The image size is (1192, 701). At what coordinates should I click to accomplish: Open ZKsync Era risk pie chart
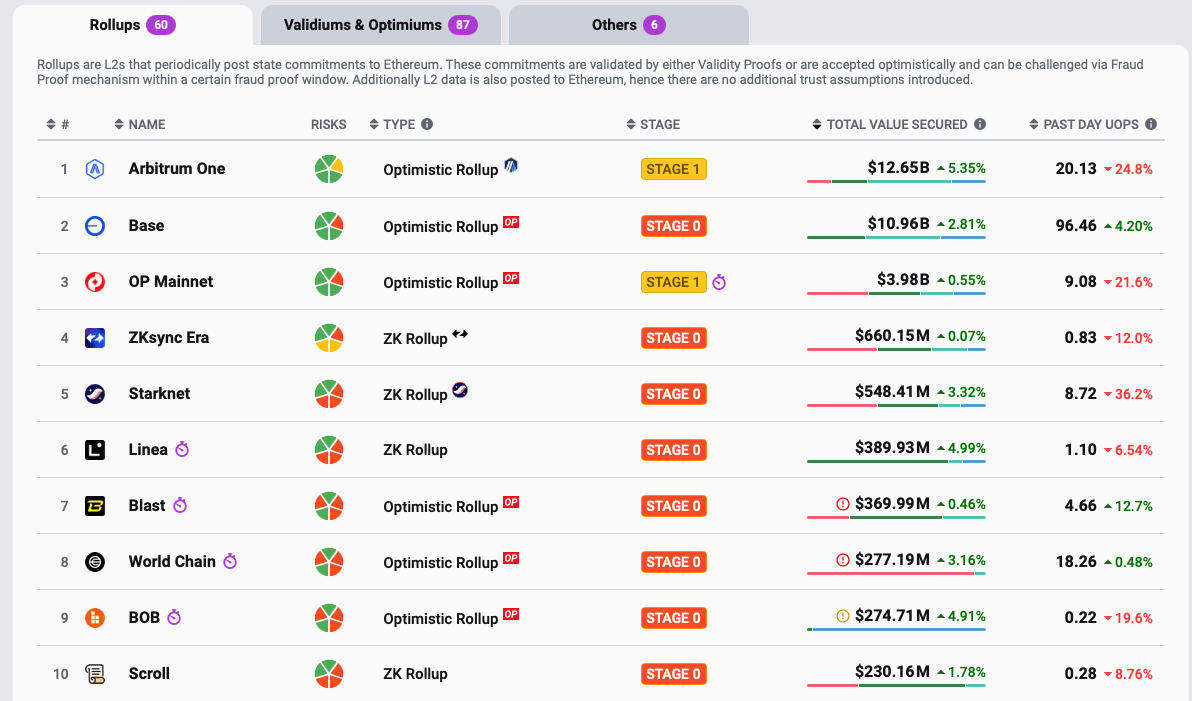(x=329, y=338)
